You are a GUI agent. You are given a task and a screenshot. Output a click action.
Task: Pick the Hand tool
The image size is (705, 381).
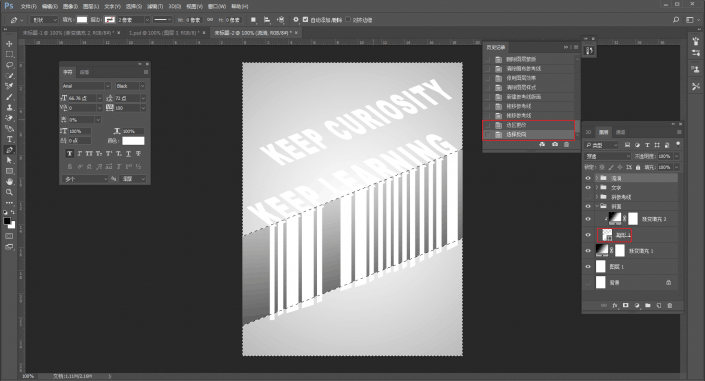9,182
